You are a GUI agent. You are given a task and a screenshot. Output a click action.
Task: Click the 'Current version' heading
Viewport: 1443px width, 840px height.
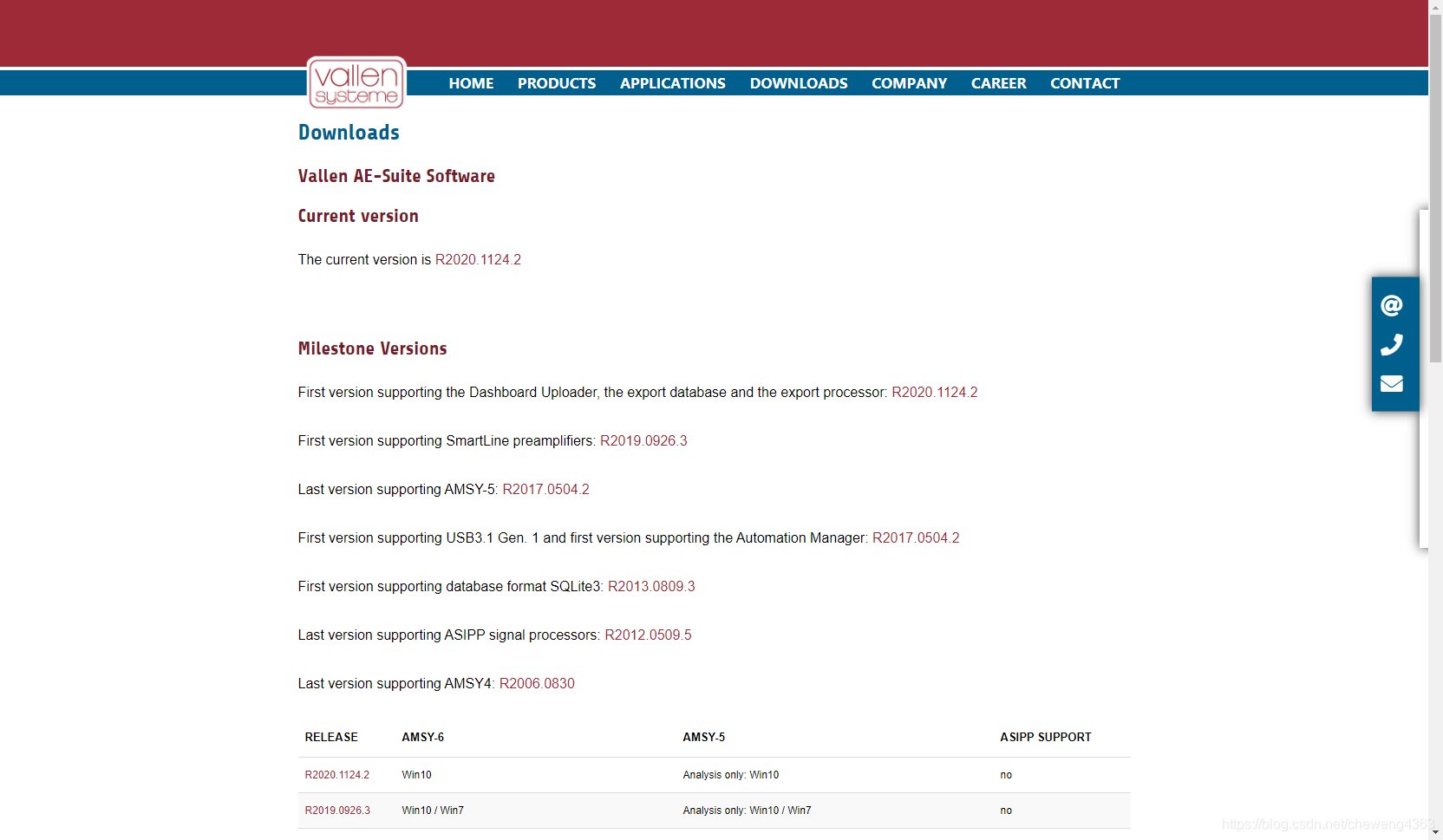pyautogui.click(x=358, y=216)
